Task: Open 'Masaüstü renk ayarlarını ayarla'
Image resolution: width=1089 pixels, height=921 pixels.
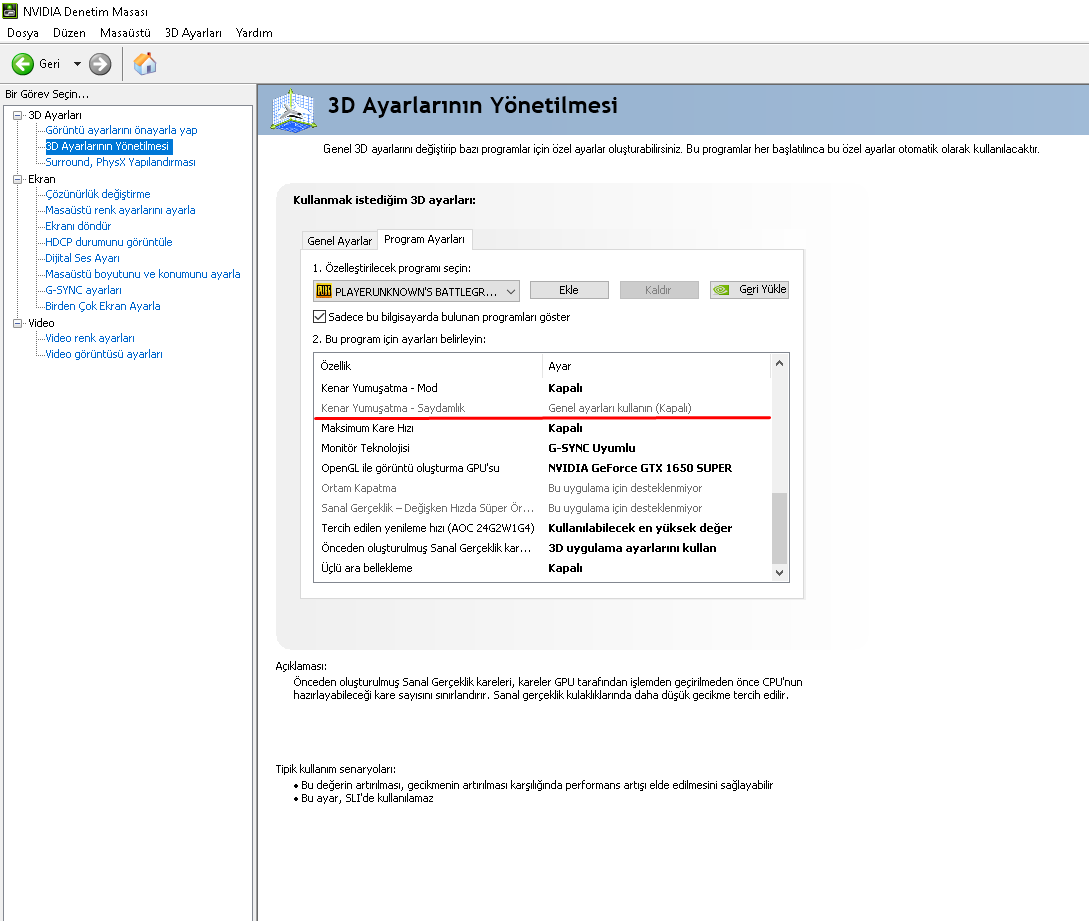Action: click(120, 210)
